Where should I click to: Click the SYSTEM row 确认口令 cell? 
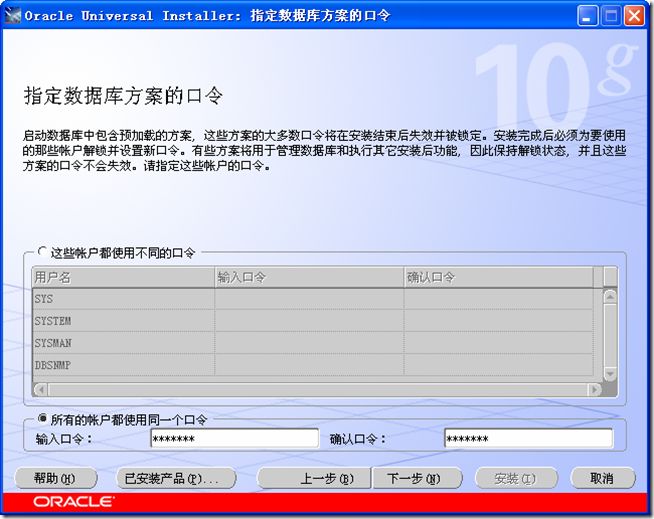pos(498,321)
